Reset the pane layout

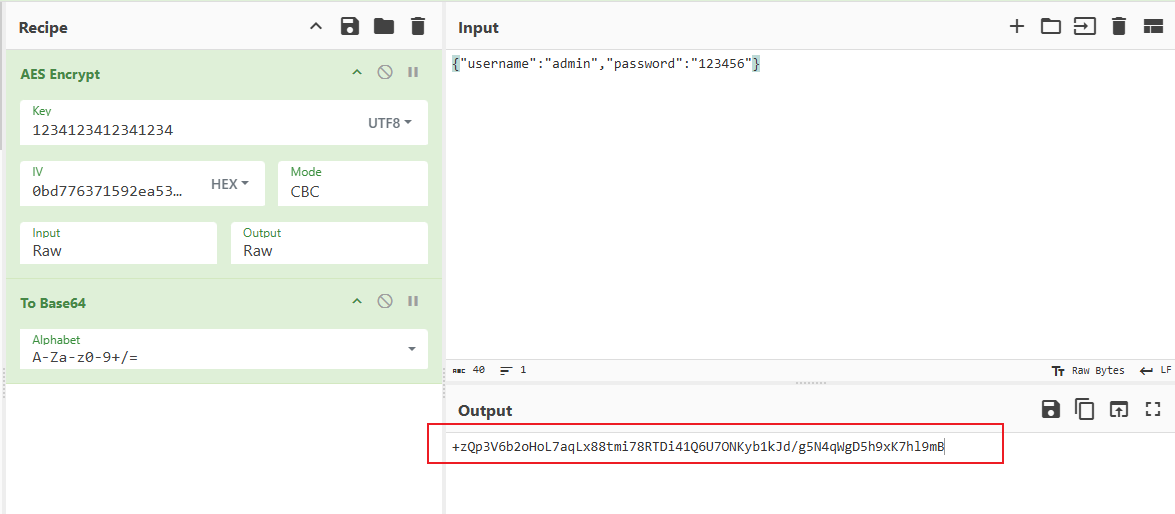[x=1153, y=27]
